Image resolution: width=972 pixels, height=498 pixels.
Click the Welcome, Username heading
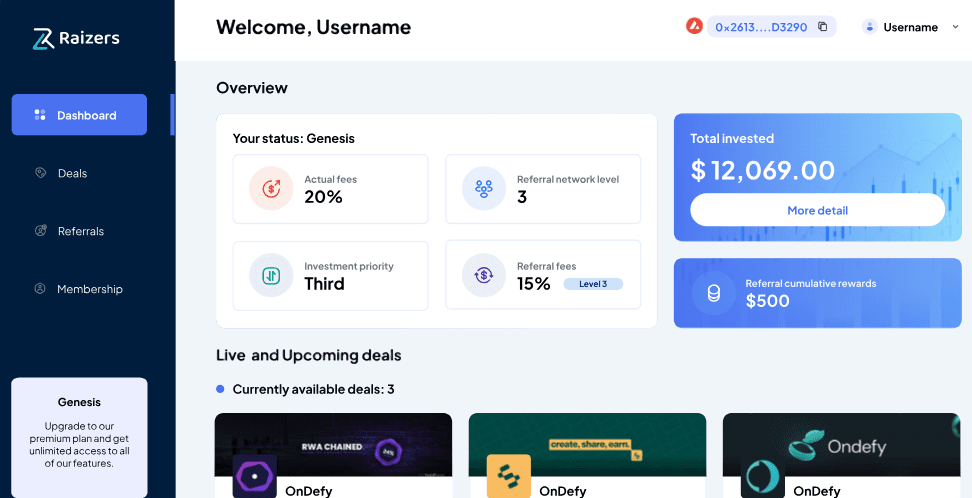pyautogui.click(x=313, y=27)
